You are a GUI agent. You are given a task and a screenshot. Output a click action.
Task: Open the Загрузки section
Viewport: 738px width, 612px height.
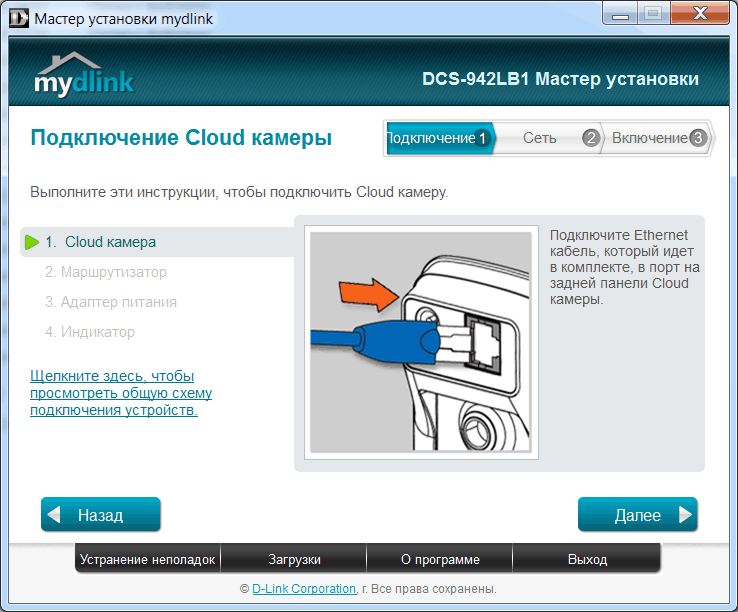[x=294, y=559]
